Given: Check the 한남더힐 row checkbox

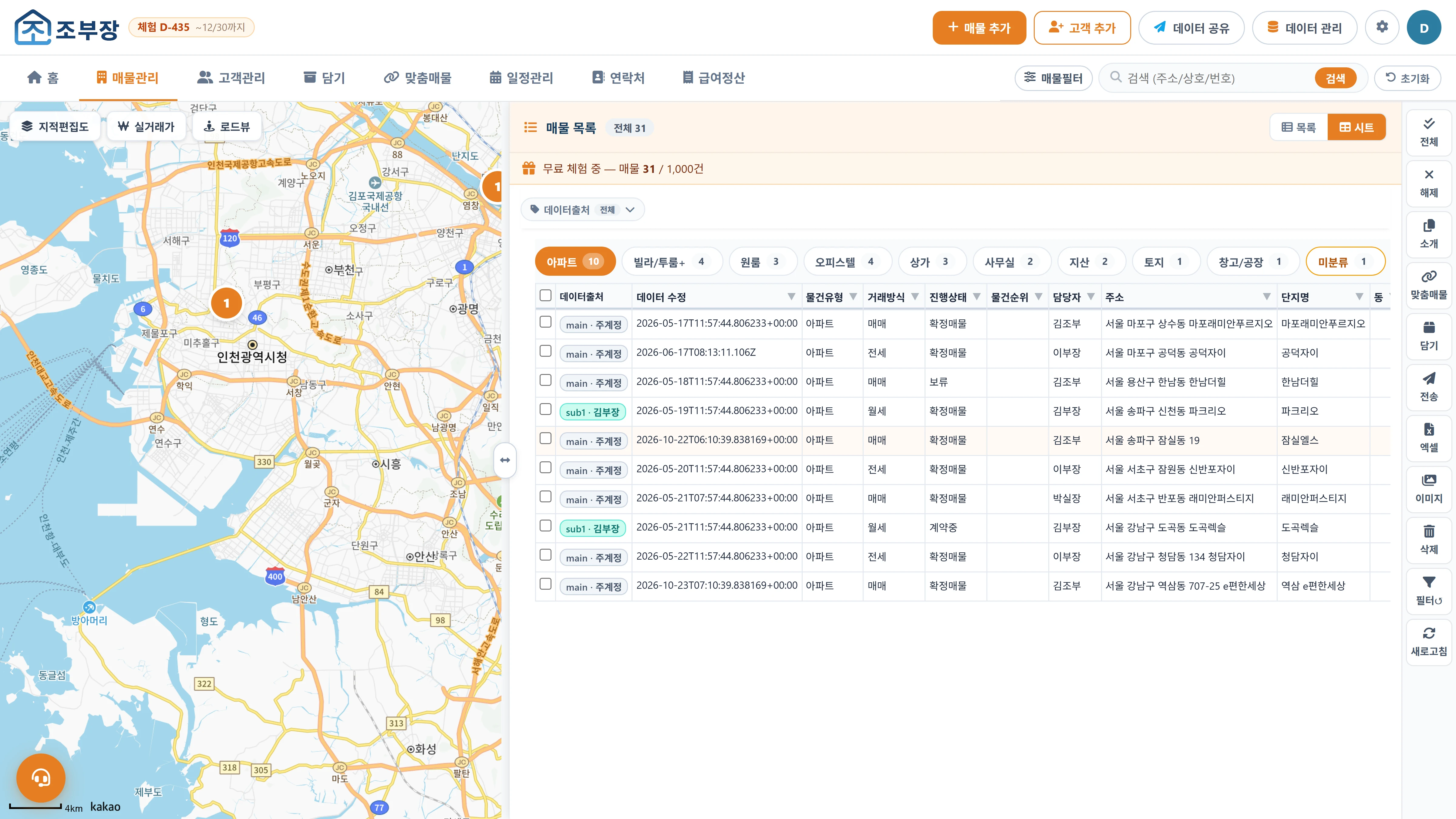Looking at the screenshot, I should click(x=545, y=380).
